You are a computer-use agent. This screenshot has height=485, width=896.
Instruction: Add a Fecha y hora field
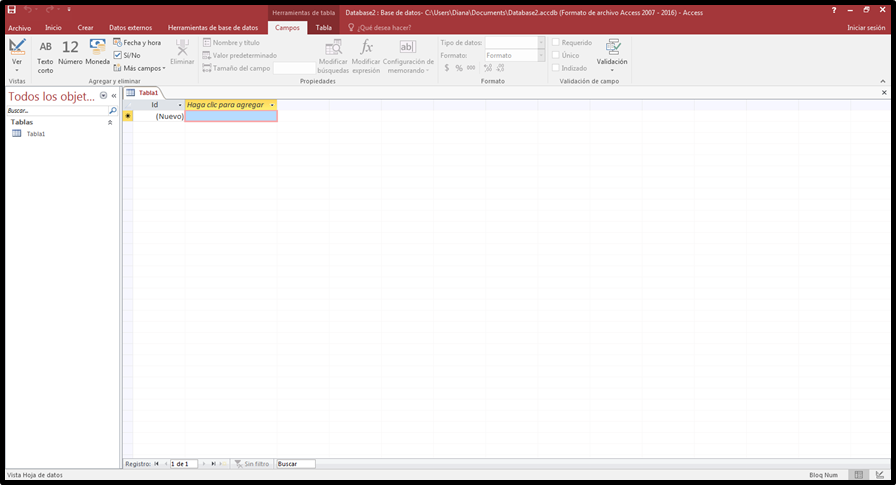pyautogui.click(x=137, y=43)
